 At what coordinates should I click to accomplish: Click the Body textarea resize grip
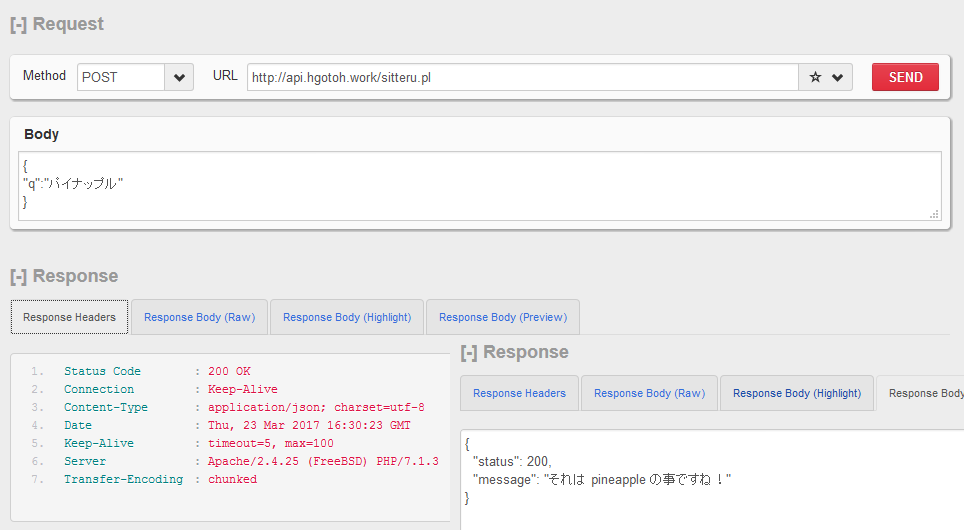point(934,214)
